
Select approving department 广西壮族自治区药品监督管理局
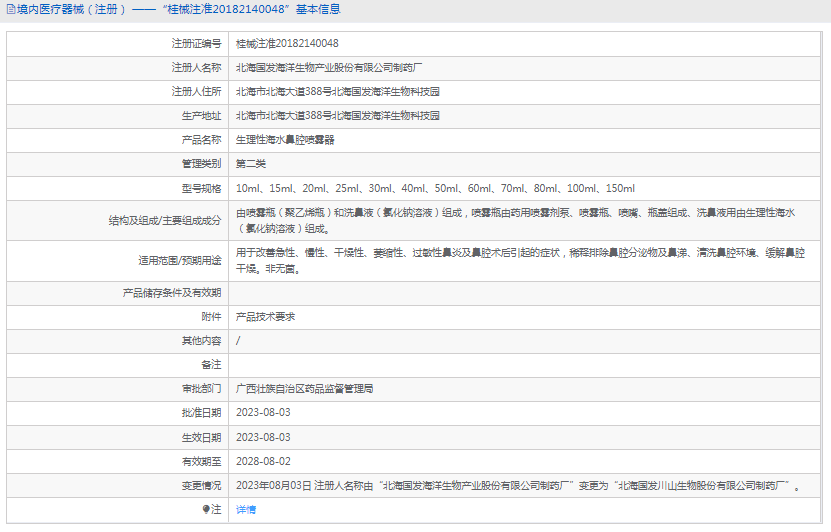pyautogui.click(x=305, y=389)
